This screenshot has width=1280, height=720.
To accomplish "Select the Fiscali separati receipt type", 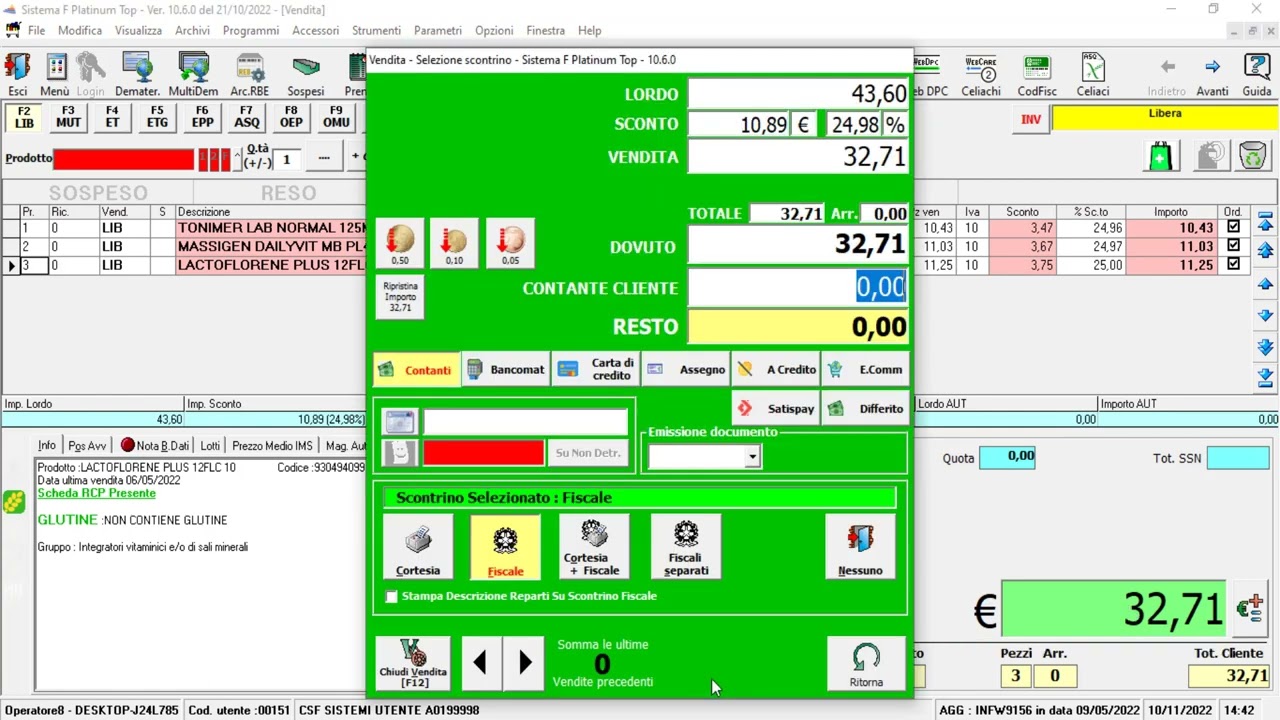I will (686, 547).
